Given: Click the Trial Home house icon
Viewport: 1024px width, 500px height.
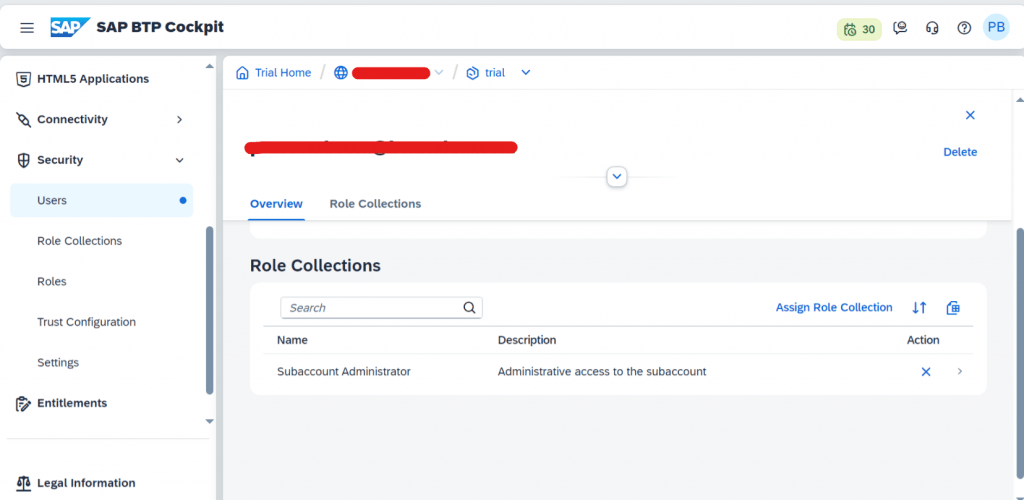Looking at the screenshot, I should tap(242, 72).
